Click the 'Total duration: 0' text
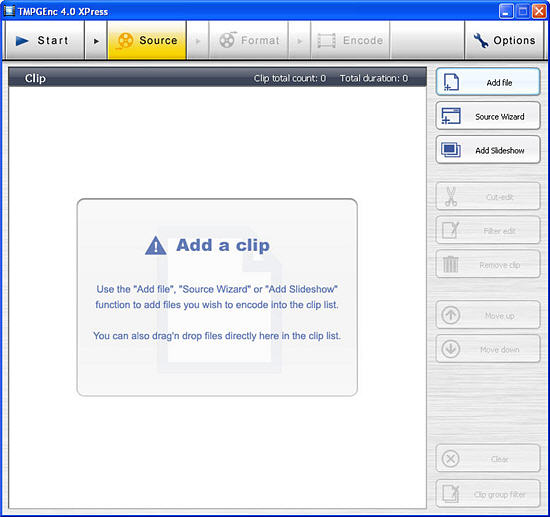This screenshot has width=550, height=517. click(374, 78)
